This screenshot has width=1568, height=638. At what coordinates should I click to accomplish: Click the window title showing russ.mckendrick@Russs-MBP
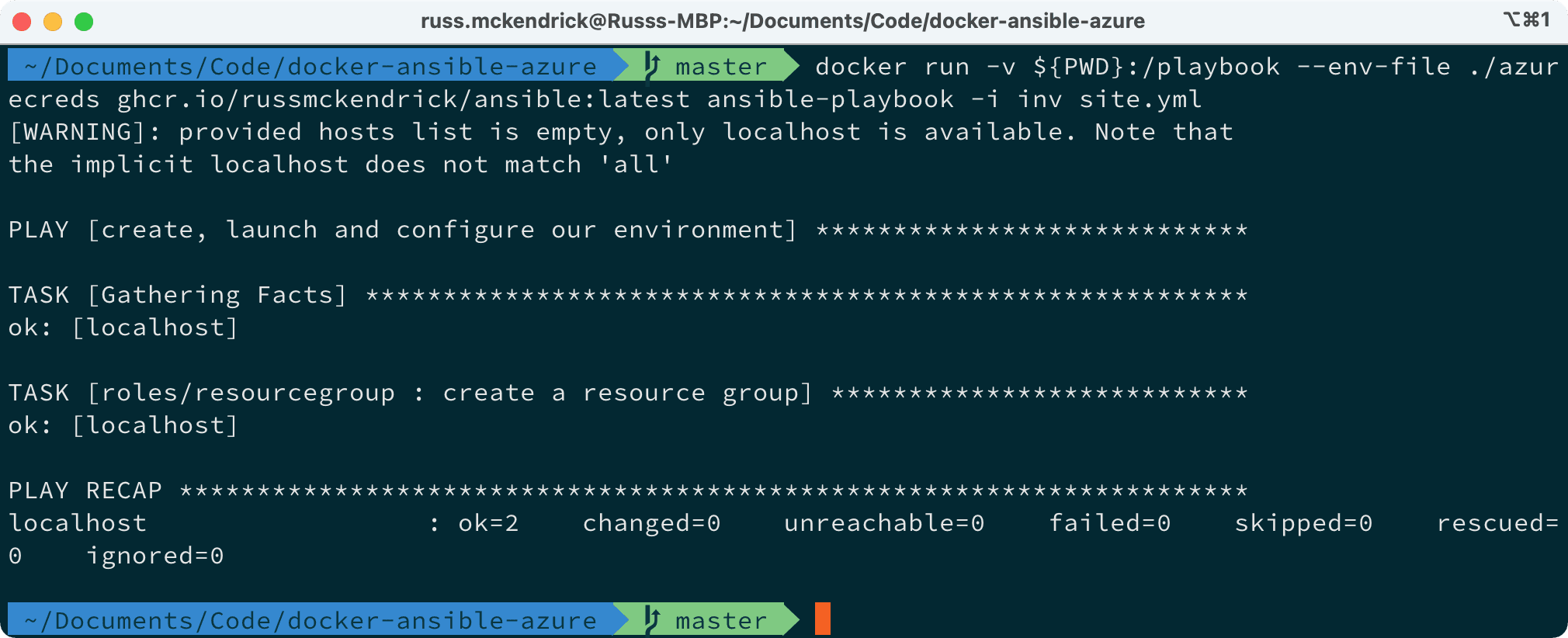[782, 21]
